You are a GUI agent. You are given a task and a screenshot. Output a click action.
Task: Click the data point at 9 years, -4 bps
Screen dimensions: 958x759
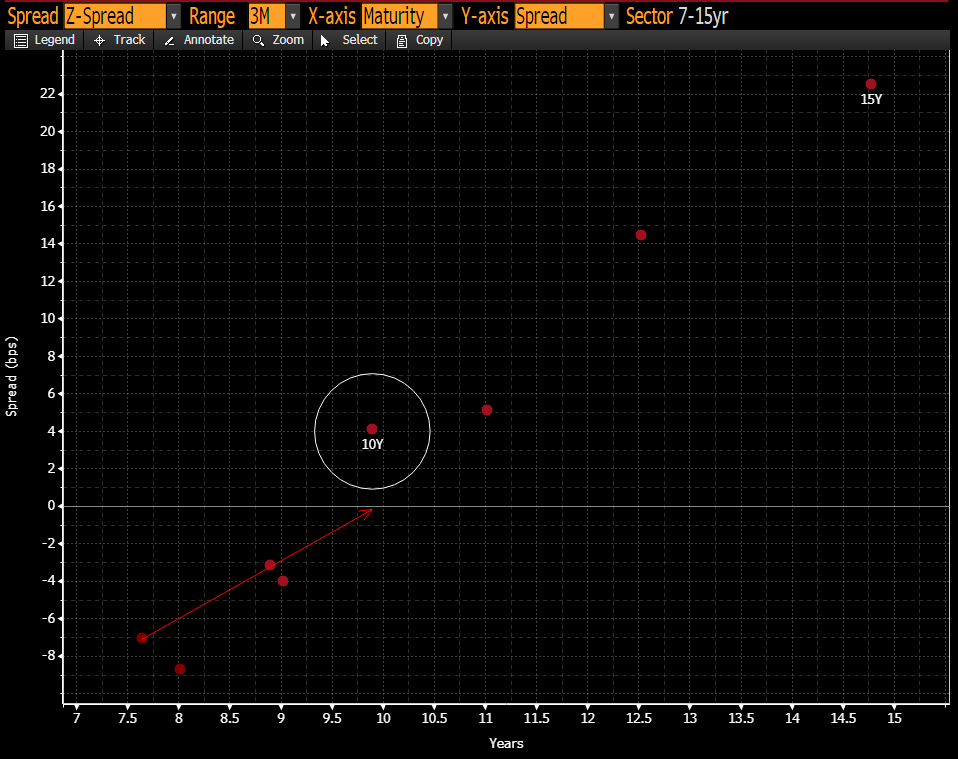(283, 581)
